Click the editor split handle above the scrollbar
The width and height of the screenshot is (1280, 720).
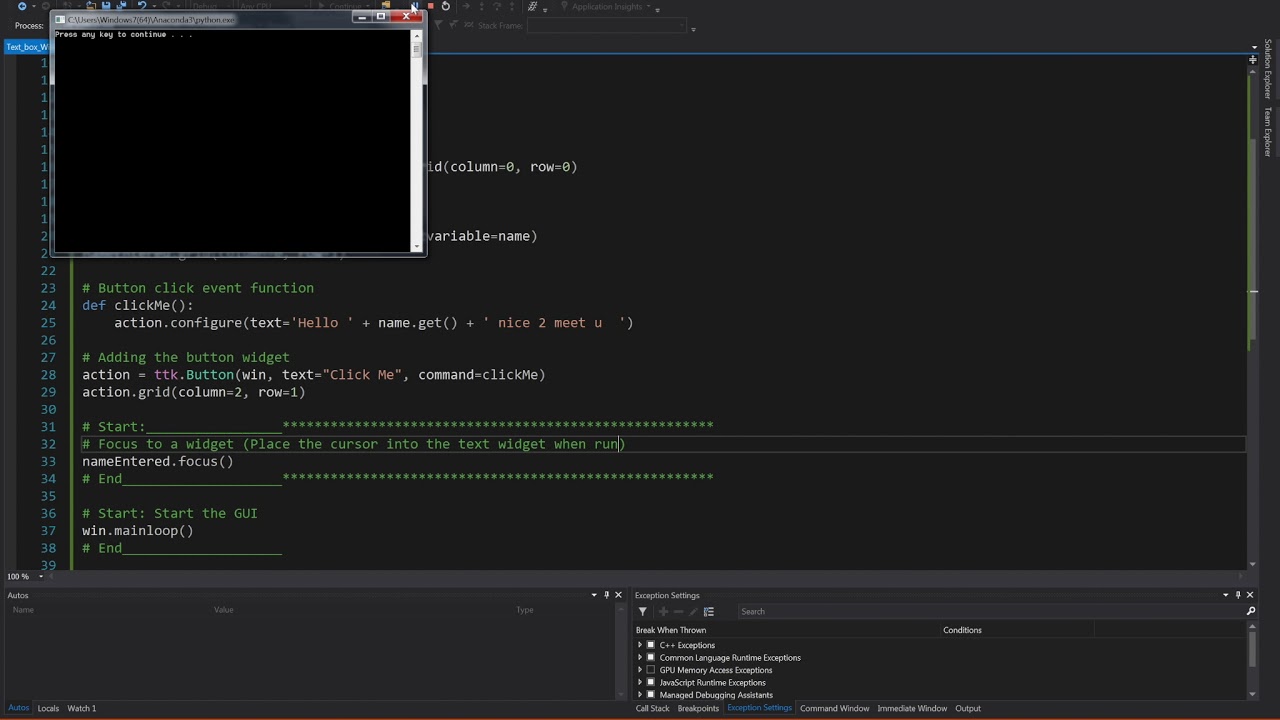(1252, 61)
